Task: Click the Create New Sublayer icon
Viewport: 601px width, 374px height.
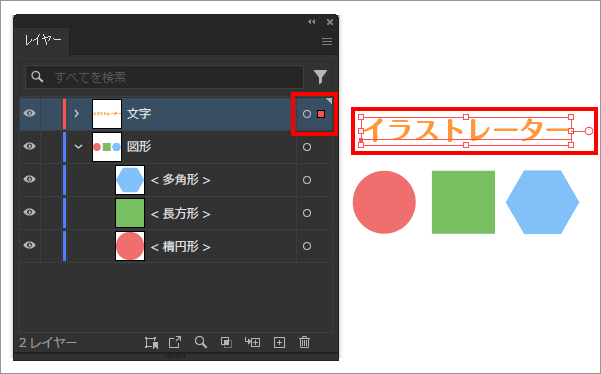Action: click(x=252, y=342)
